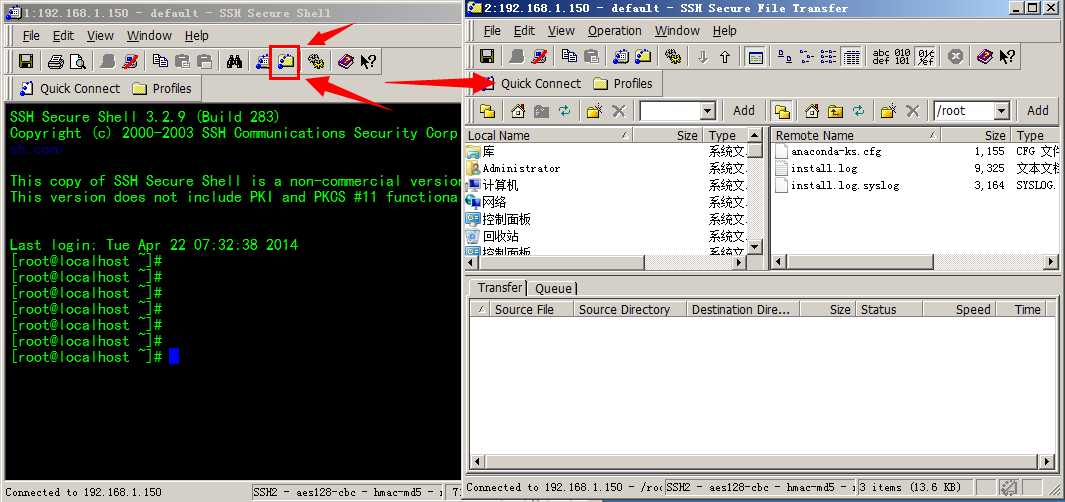The width and height of the screenshot is (1065, 502).
Task: Open New File Transfer Window in Secure Shell
Action: (285, 62)
